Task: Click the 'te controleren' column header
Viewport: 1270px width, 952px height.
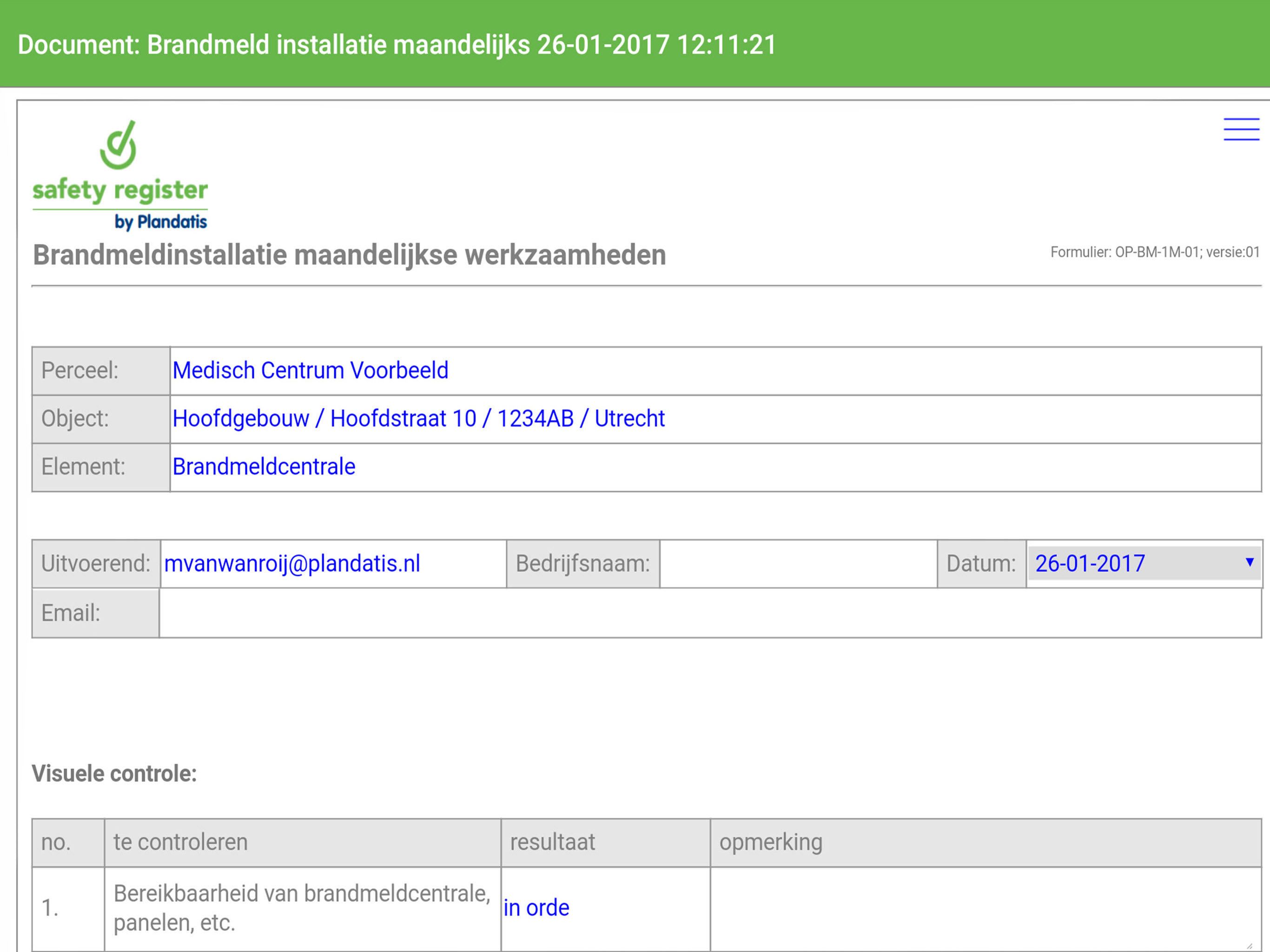Action: tap(303, 843)
